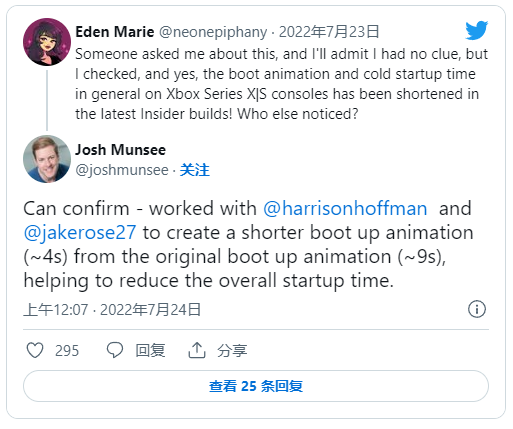Click the 分享 share label
This screenshot has width=513, height=429.
[x=232, y=351]
